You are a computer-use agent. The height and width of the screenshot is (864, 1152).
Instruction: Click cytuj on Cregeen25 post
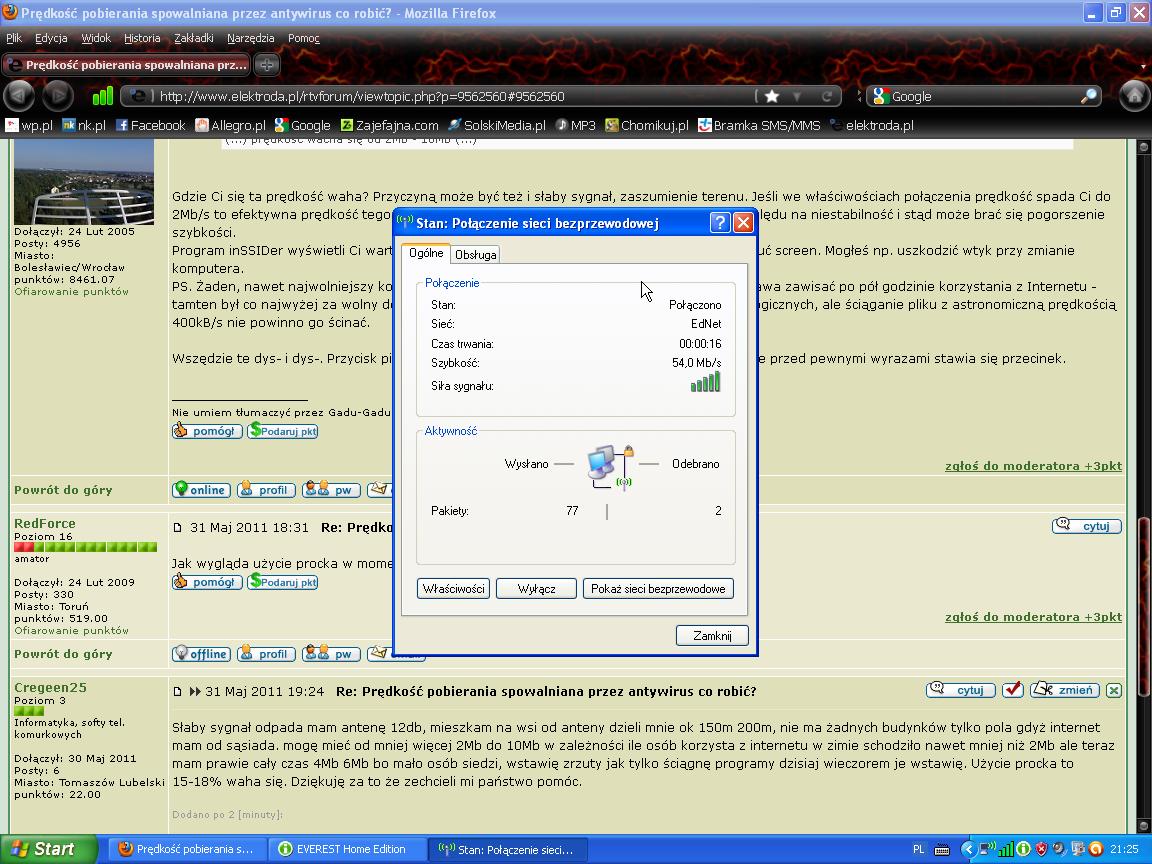(961, 690)
